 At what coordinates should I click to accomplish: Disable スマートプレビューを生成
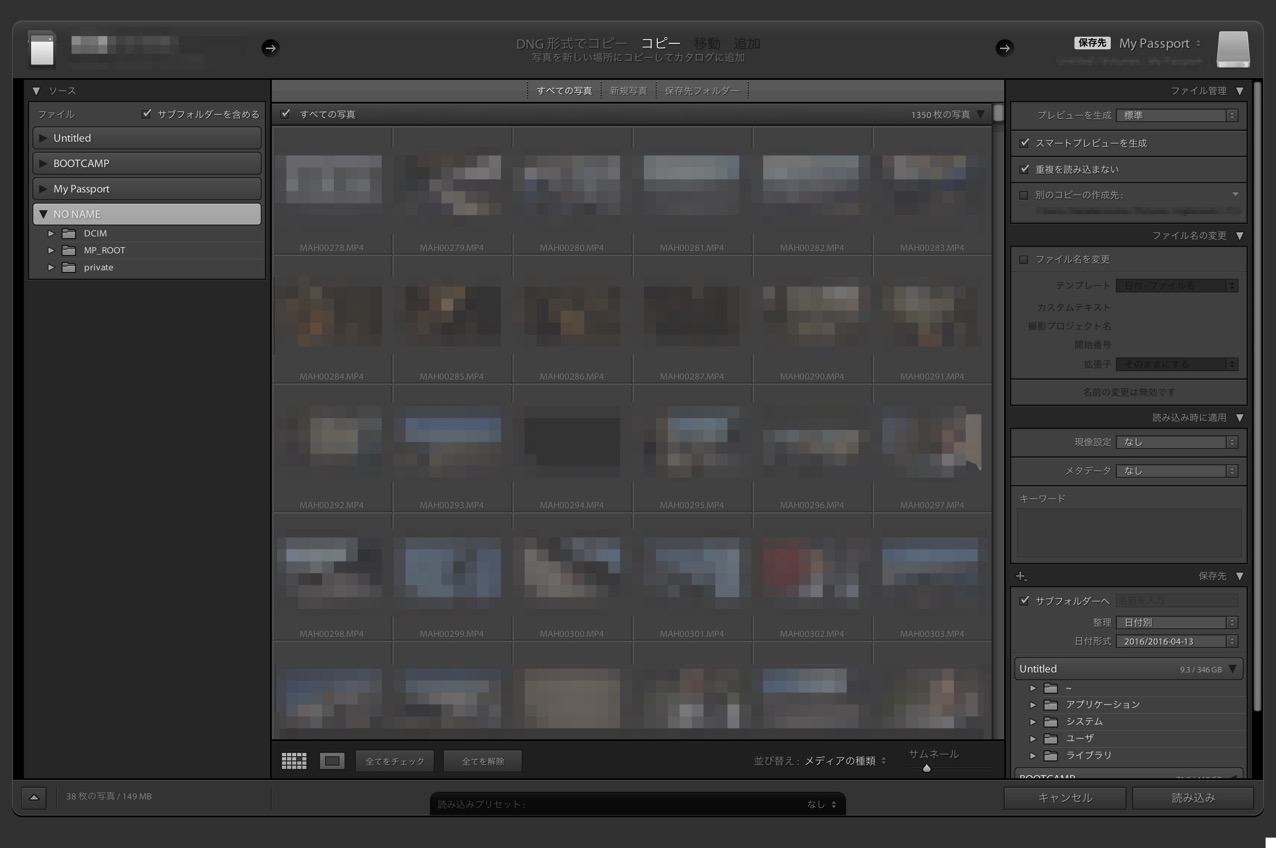1024,143
